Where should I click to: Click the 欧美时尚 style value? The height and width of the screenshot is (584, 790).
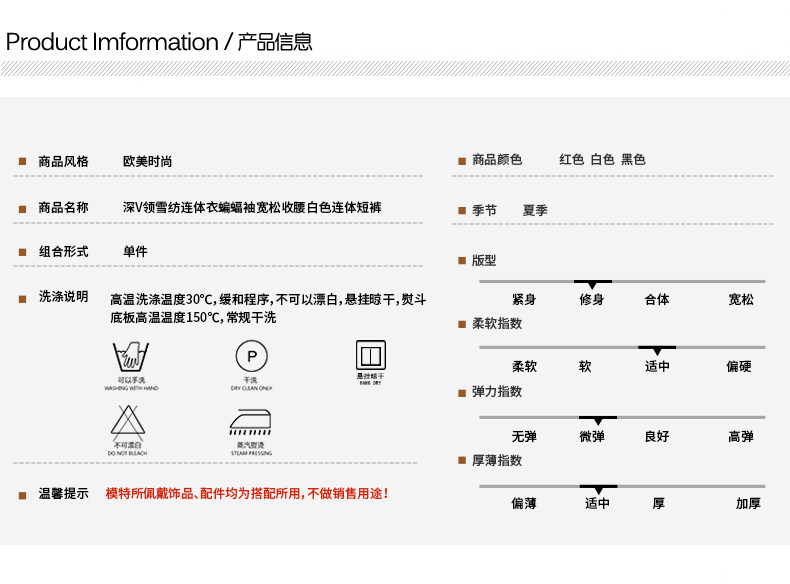tap(147, 161)
